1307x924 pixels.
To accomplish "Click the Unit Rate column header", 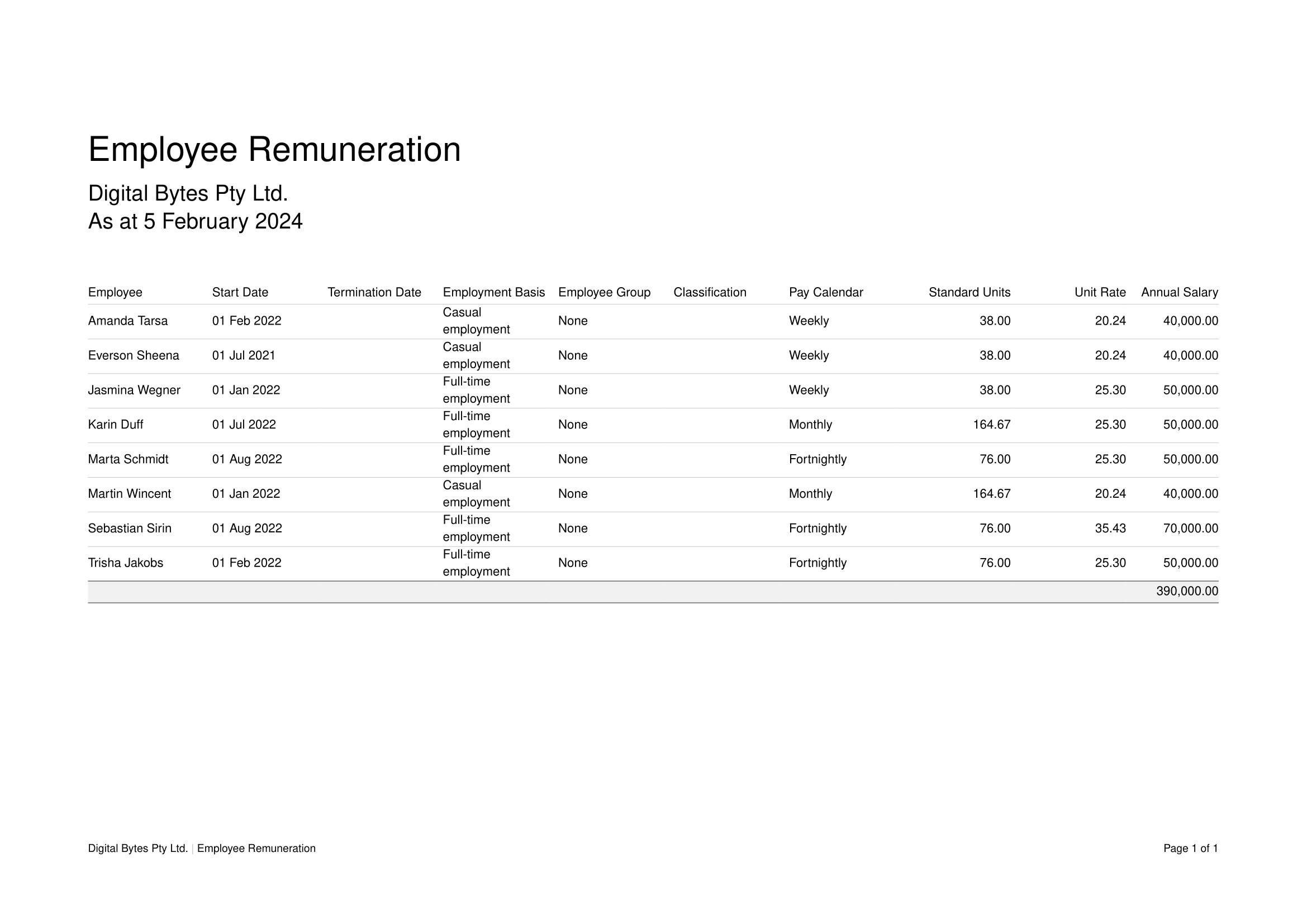I will pyautogui.click(x=1099, y=292).
